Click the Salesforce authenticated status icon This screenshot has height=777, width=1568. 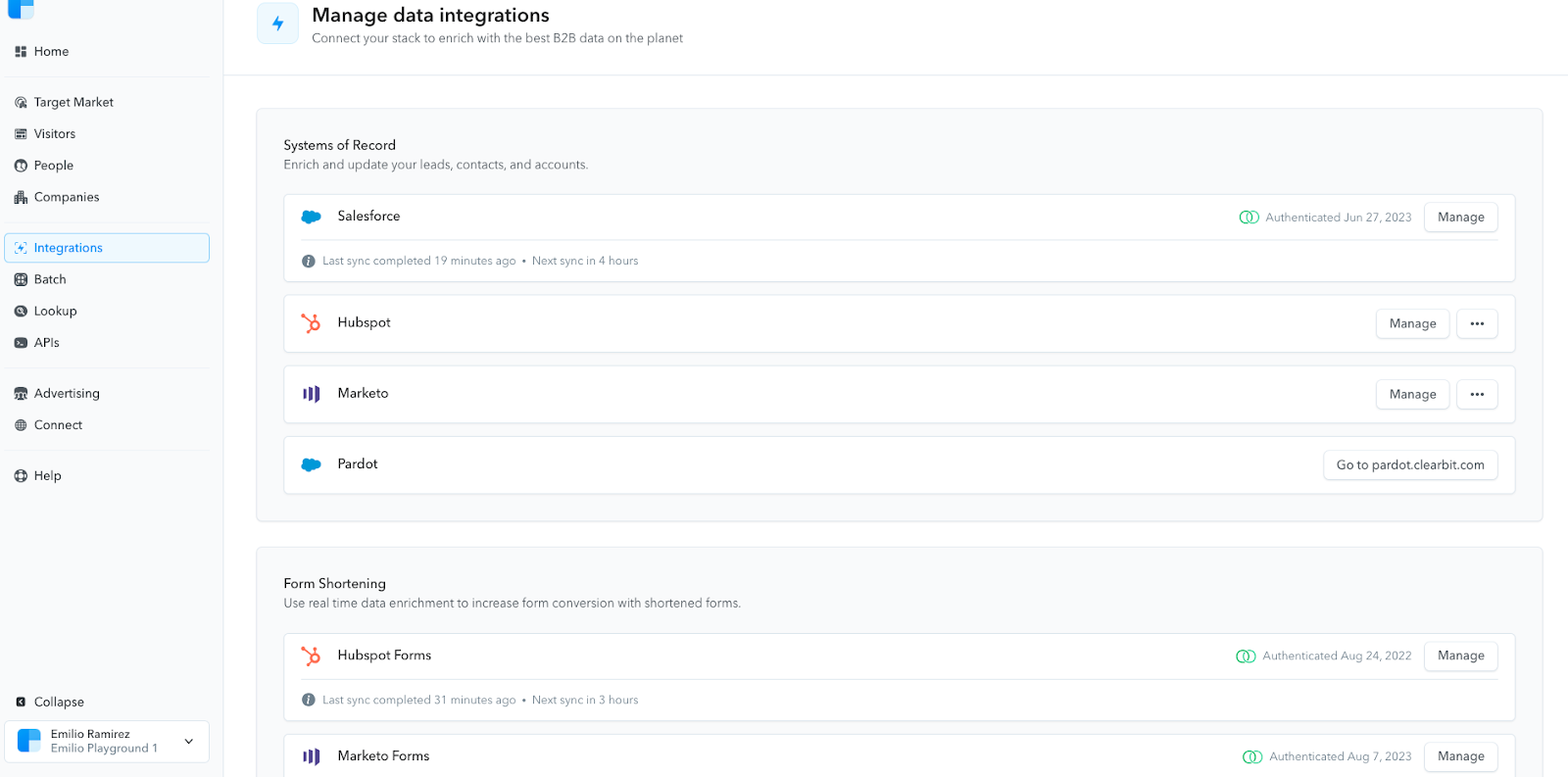(x=1249, y=218)
